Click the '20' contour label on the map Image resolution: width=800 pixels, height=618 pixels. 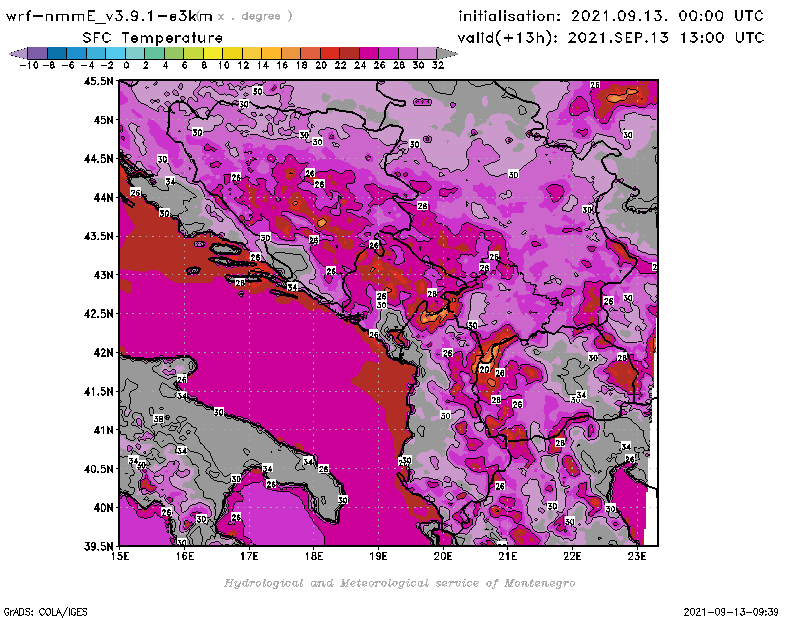(x=484, y=369)
